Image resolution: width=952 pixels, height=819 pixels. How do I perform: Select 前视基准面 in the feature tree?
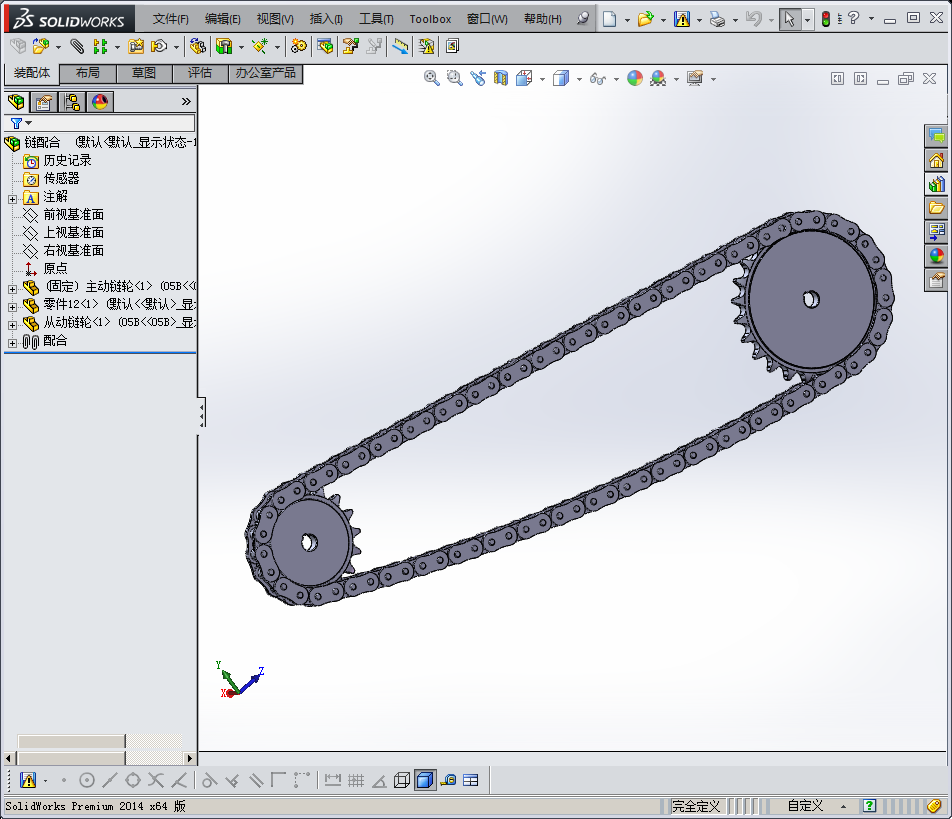(x=73, y=215)
